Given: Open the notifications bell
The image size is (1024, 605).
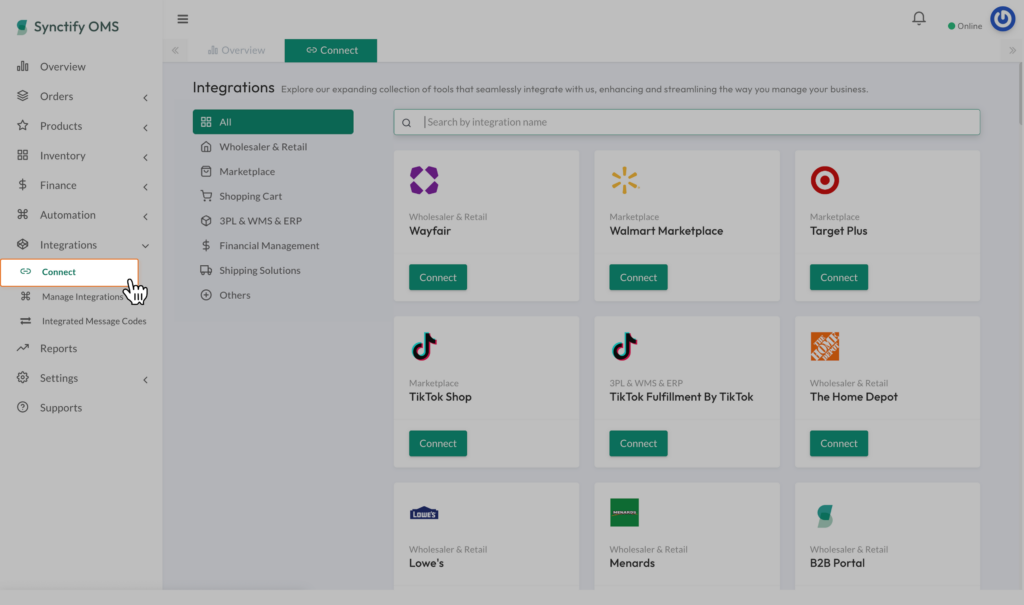Looking at the screenshot, I should 919,18.
